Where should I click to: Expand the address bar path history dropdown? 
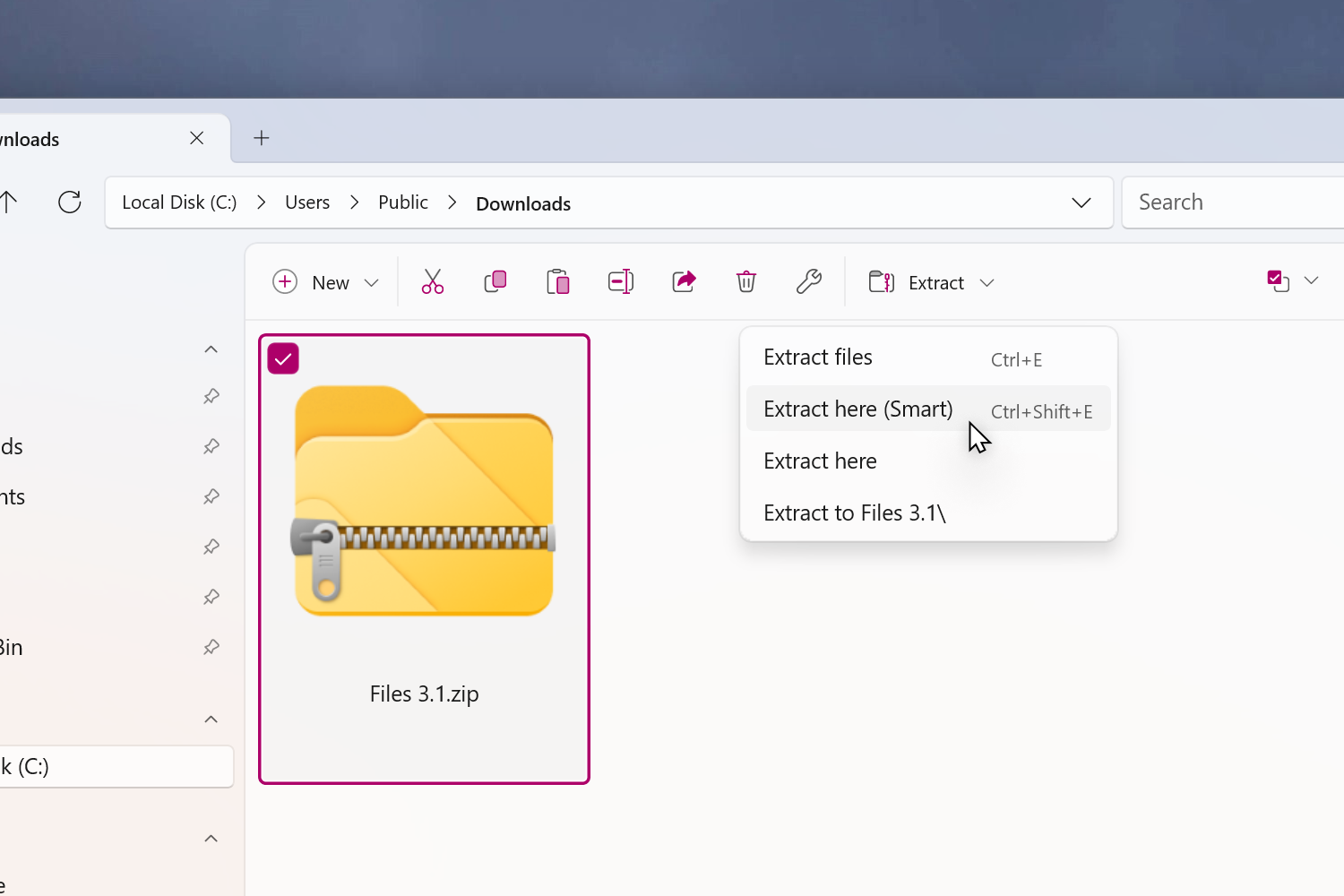(x=1081, y=202)
